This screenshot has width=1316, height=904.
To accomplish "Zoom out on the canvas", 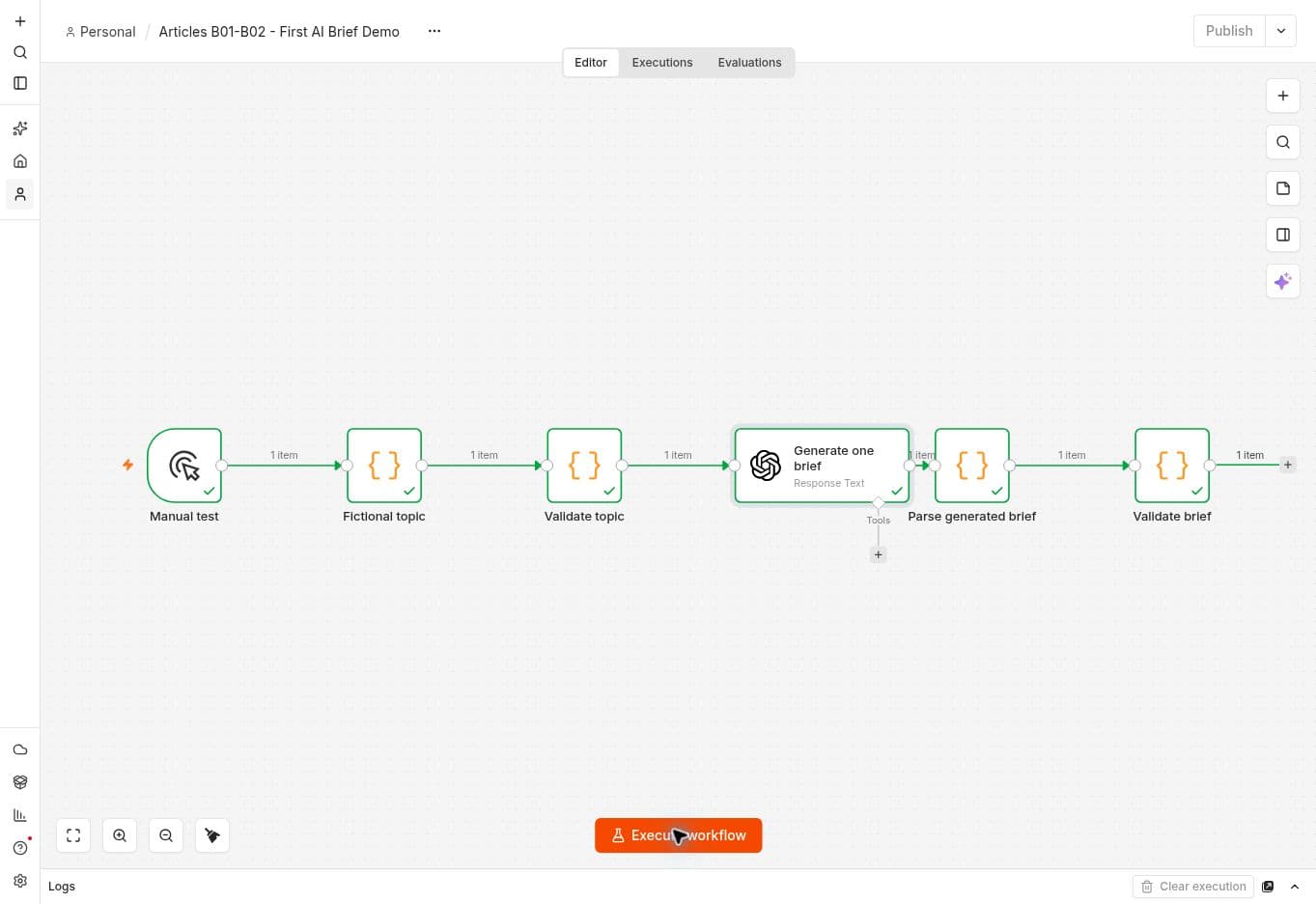I will coord(166,835).
